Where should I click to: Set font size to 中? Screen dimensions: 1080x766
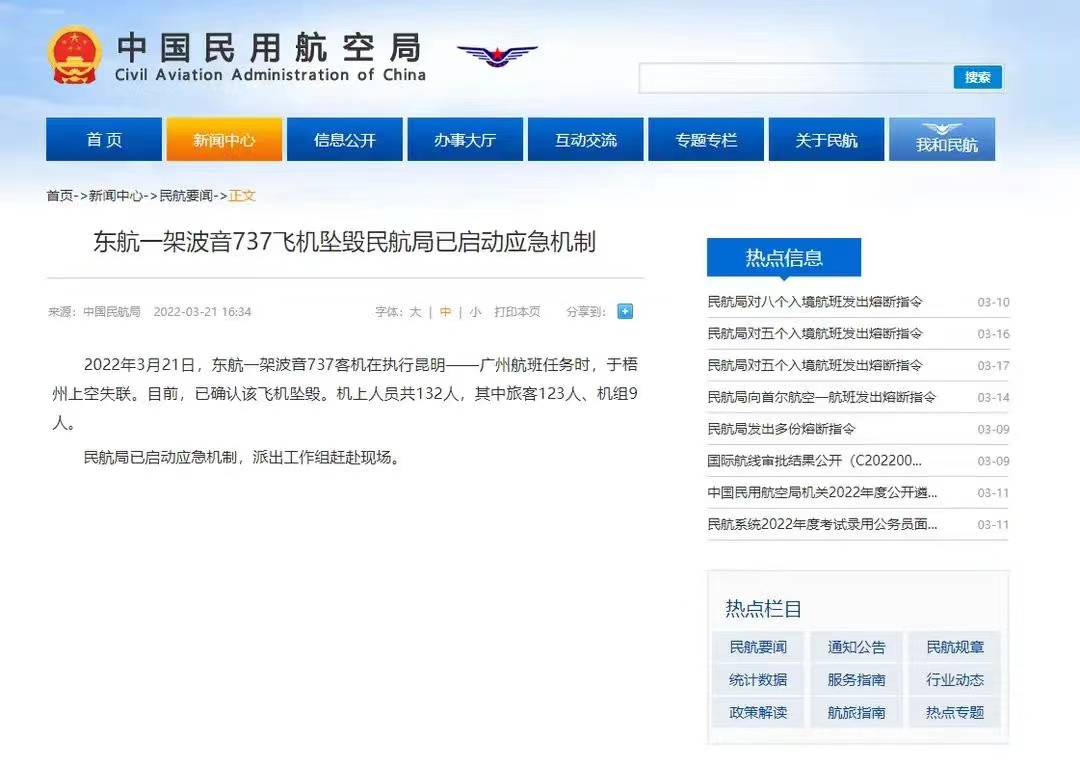point(446,312)
